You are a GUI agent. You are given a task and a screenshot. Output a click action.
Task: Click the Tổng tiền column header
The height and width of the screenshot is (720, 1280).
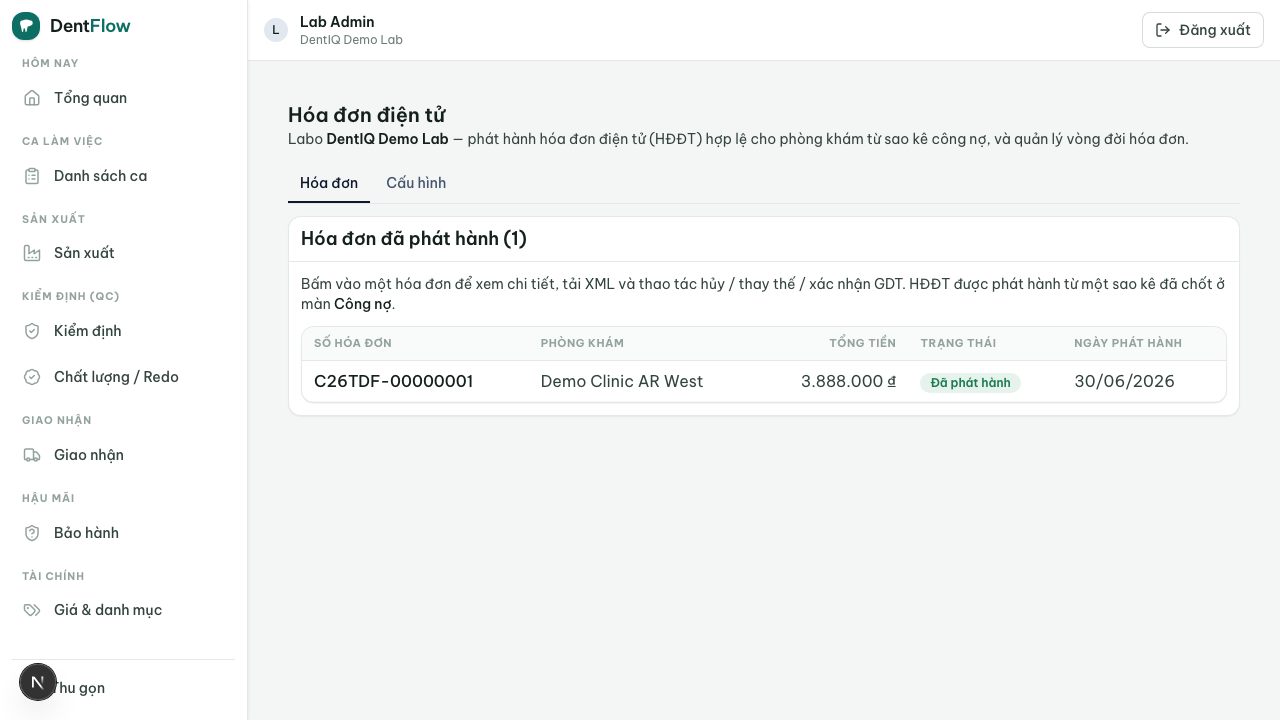coord(862,343)
